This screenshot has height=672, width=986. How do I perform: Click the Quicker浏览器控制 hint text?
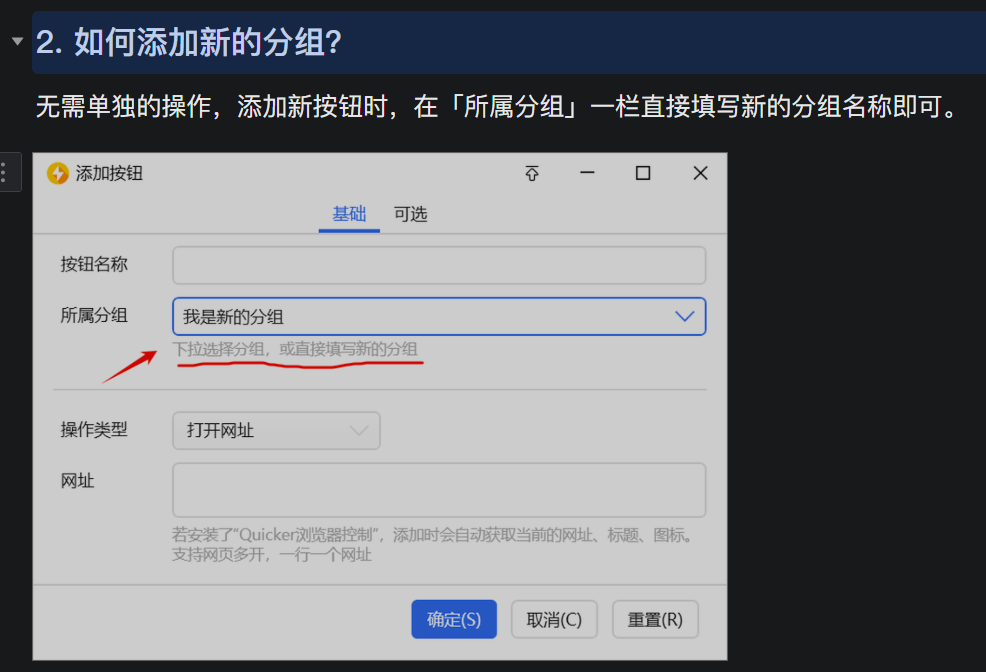coord(434,535)
